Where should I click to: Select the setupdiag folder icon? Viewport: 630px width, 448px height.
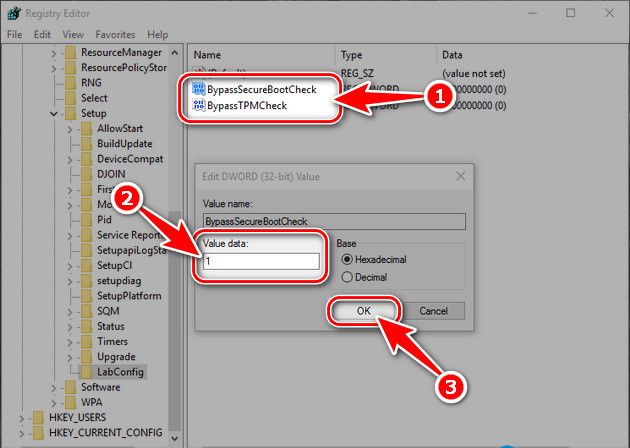point(87,281)
